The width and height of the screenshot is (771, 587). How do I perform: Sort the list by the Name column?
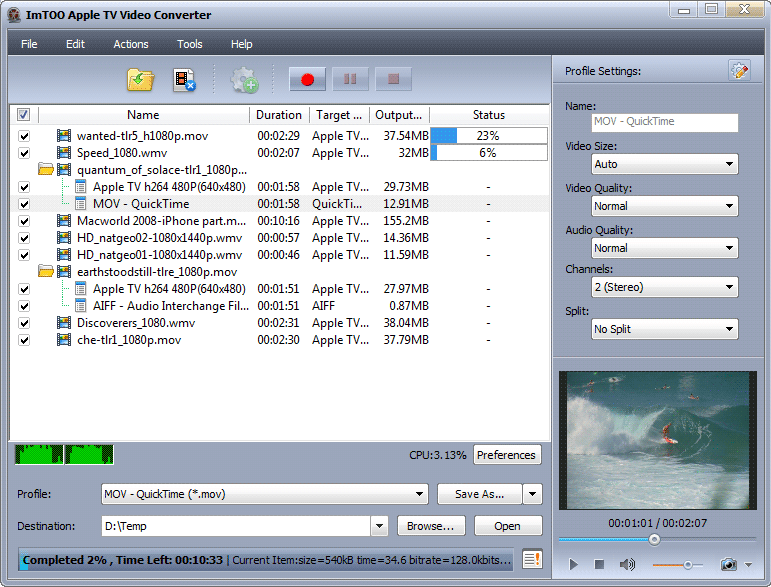(x=144, y=115)
